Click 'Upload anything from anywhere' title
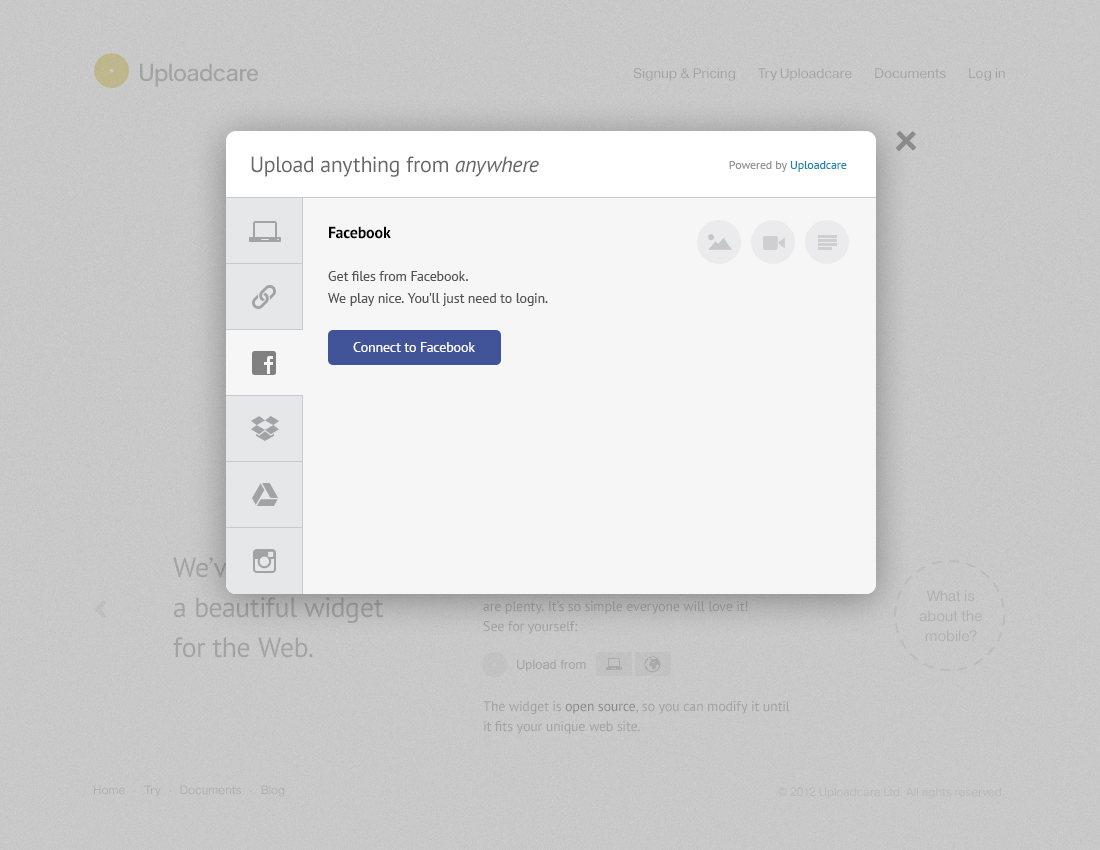The image size is (1100, 850). tap(394, 165)
